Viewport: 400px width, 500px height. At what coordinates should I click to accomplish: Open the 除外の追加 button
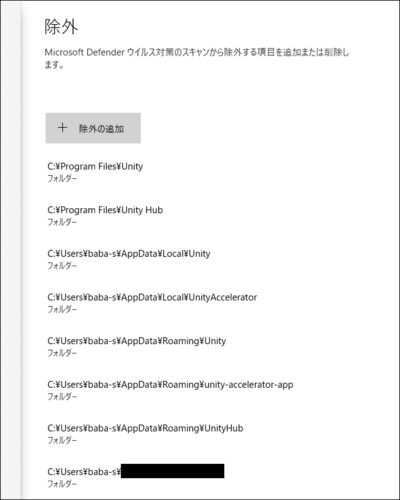(93, 128)
